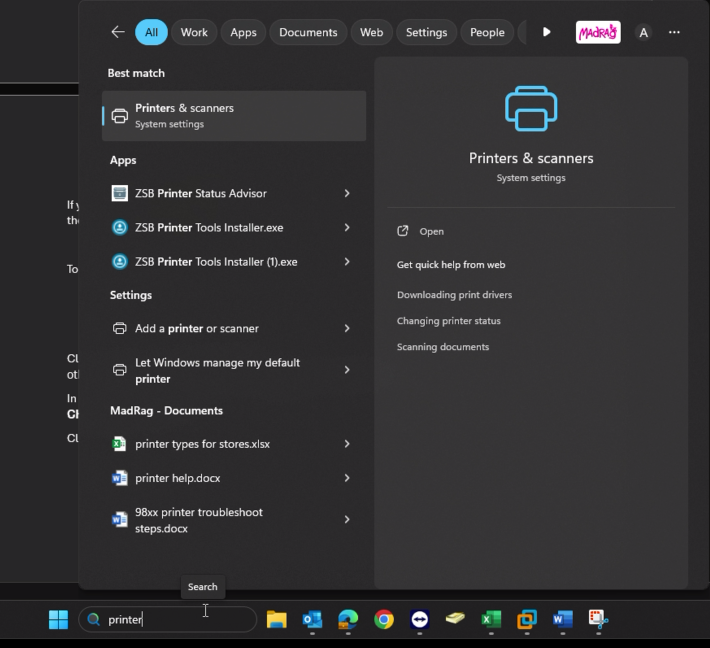
Task: Click Windows Start button on taskbar
Action: (x=58, y=619)
